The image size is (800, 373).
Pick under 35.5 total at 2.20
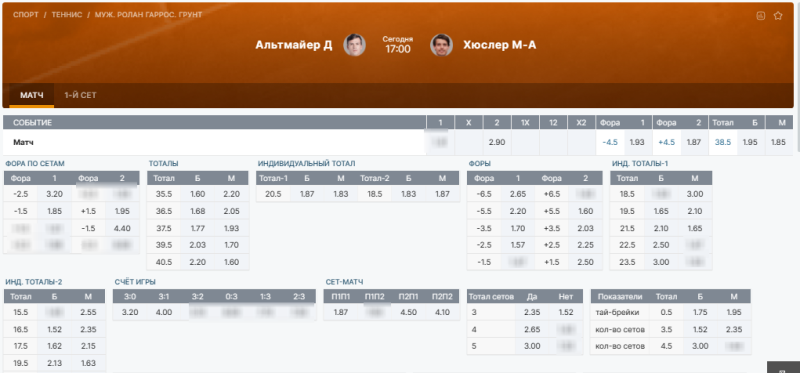coord(232,194)
